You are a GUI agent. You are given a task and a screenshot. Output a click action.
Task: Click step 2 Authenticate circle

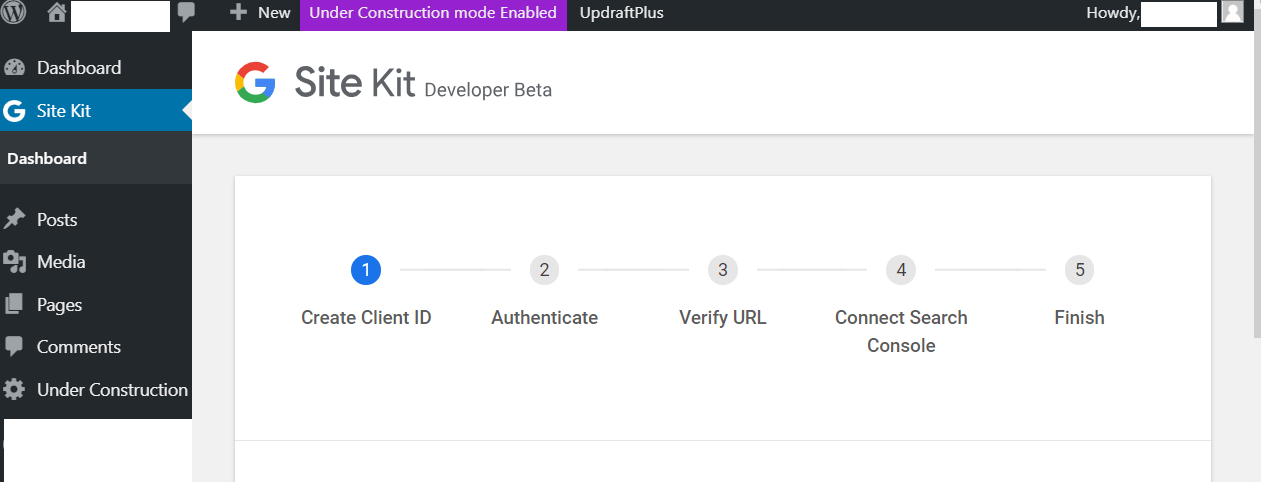coord(544,270)
